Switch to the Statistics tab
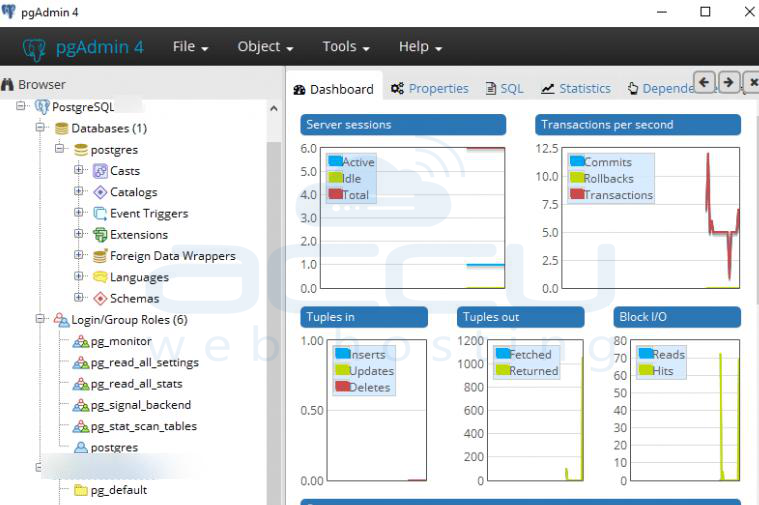 [576, 89]
